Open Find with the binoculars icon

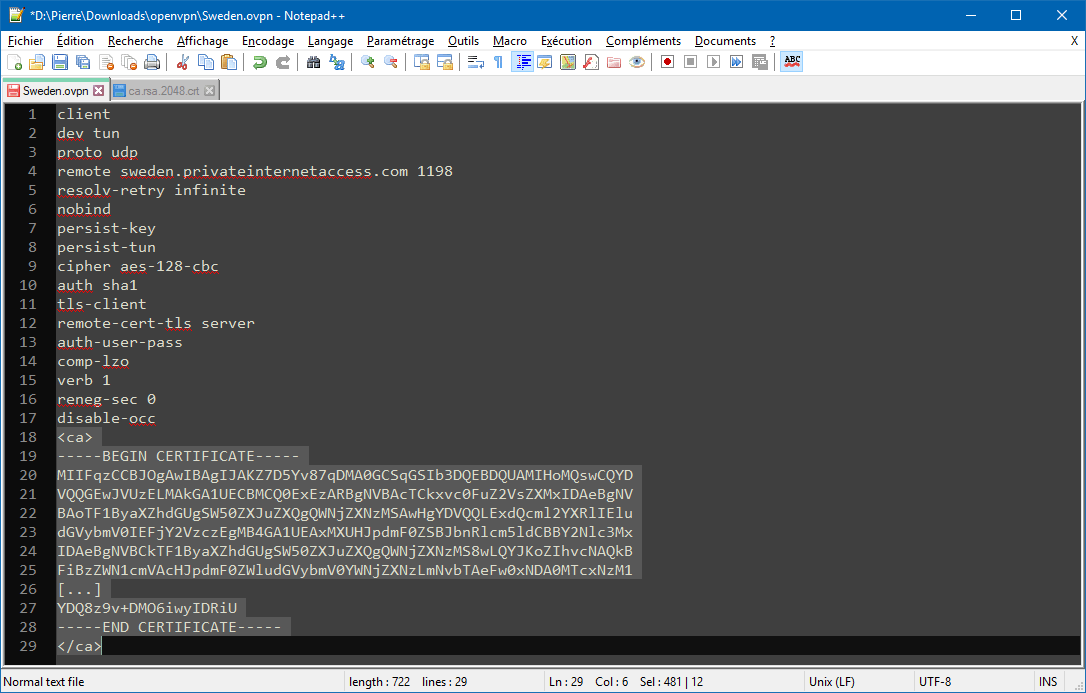pos(314,62)
